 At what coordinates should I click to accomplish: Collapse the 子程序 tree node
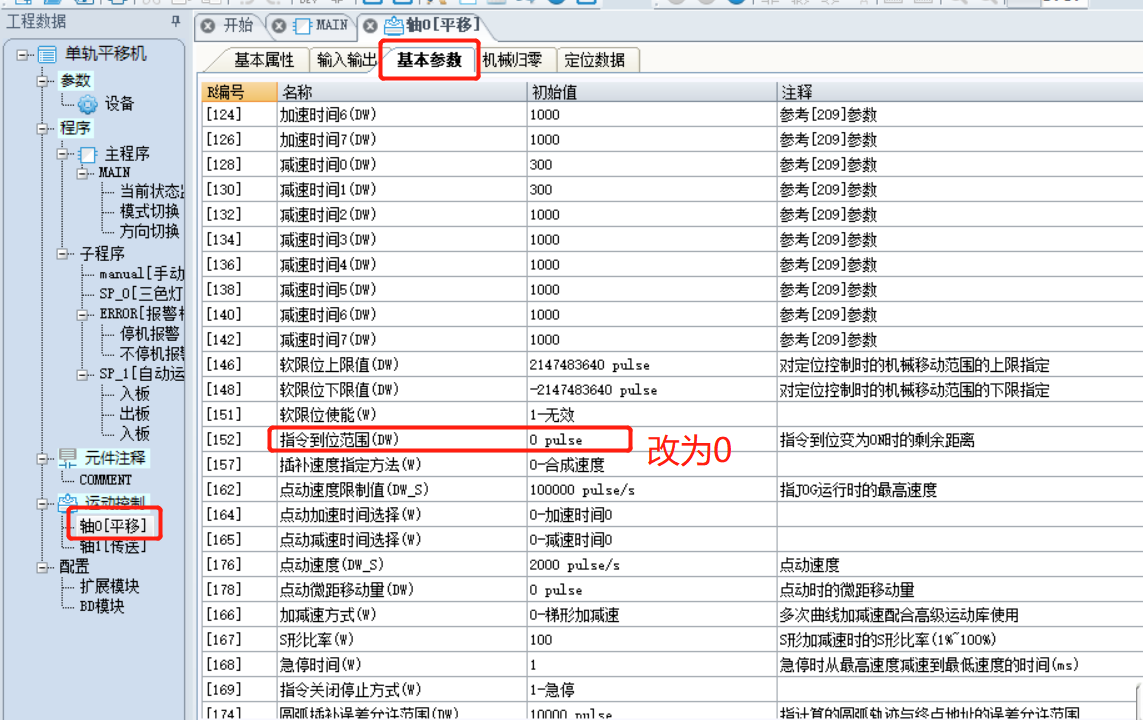tap(63, 254)
